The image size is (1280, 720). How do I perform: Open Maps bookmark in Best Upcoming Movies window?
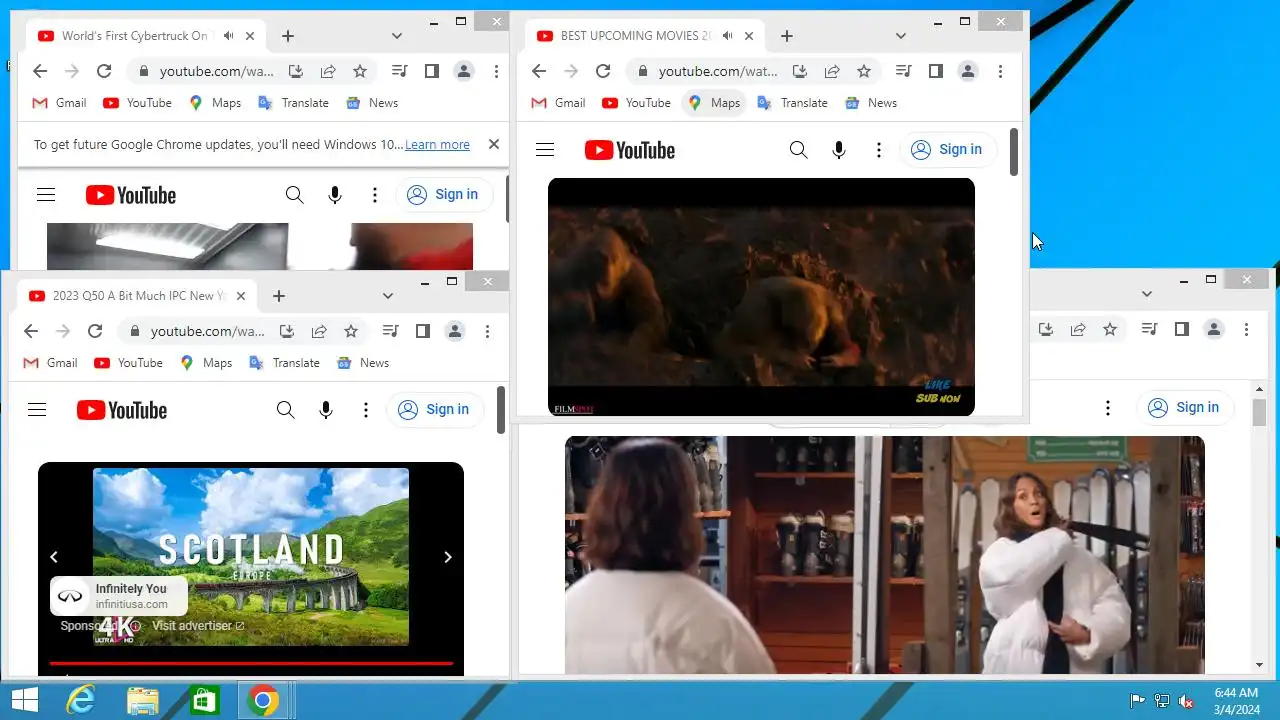coord(715,103)
